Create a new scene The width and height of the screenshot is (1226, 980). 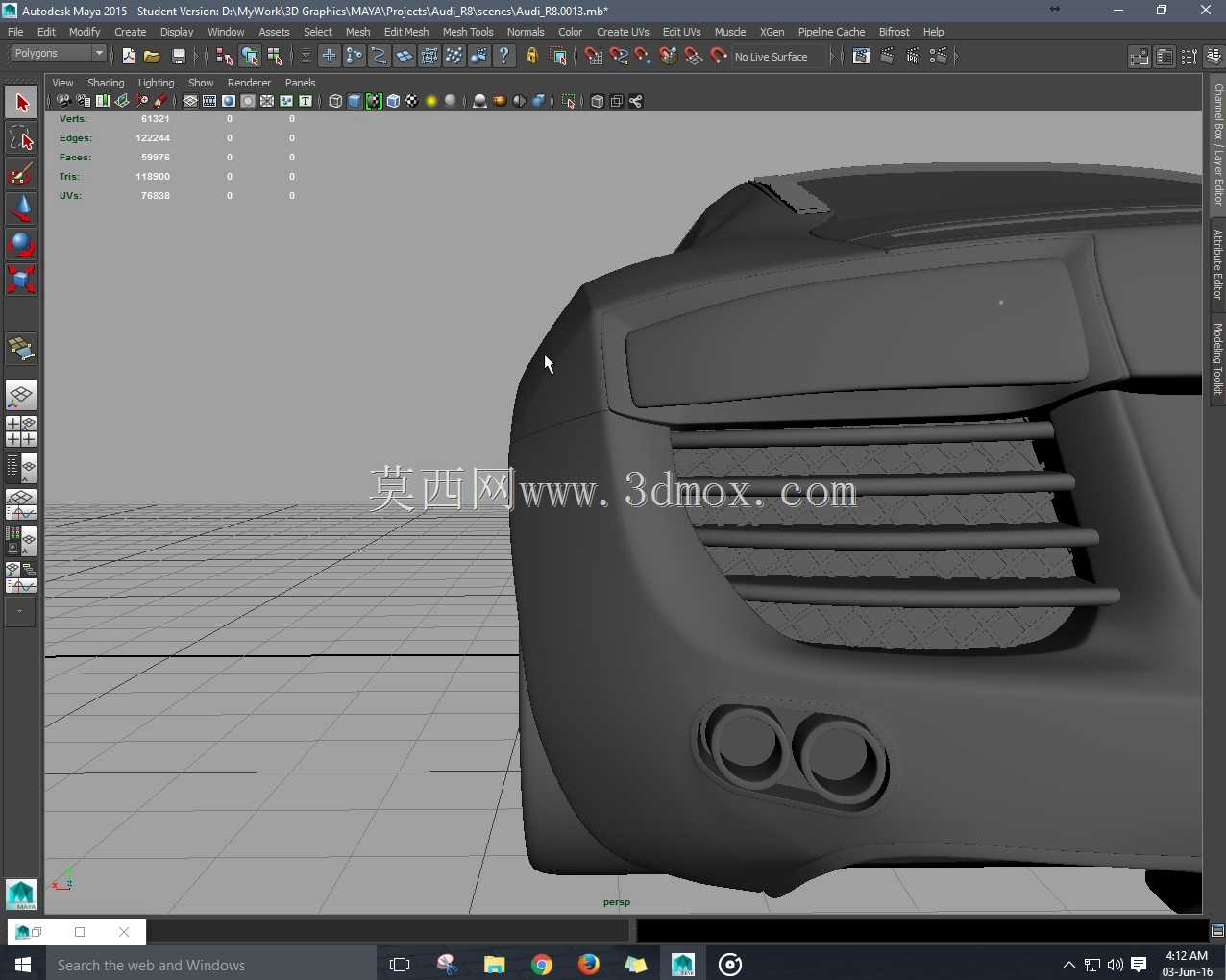coord(128,57)
